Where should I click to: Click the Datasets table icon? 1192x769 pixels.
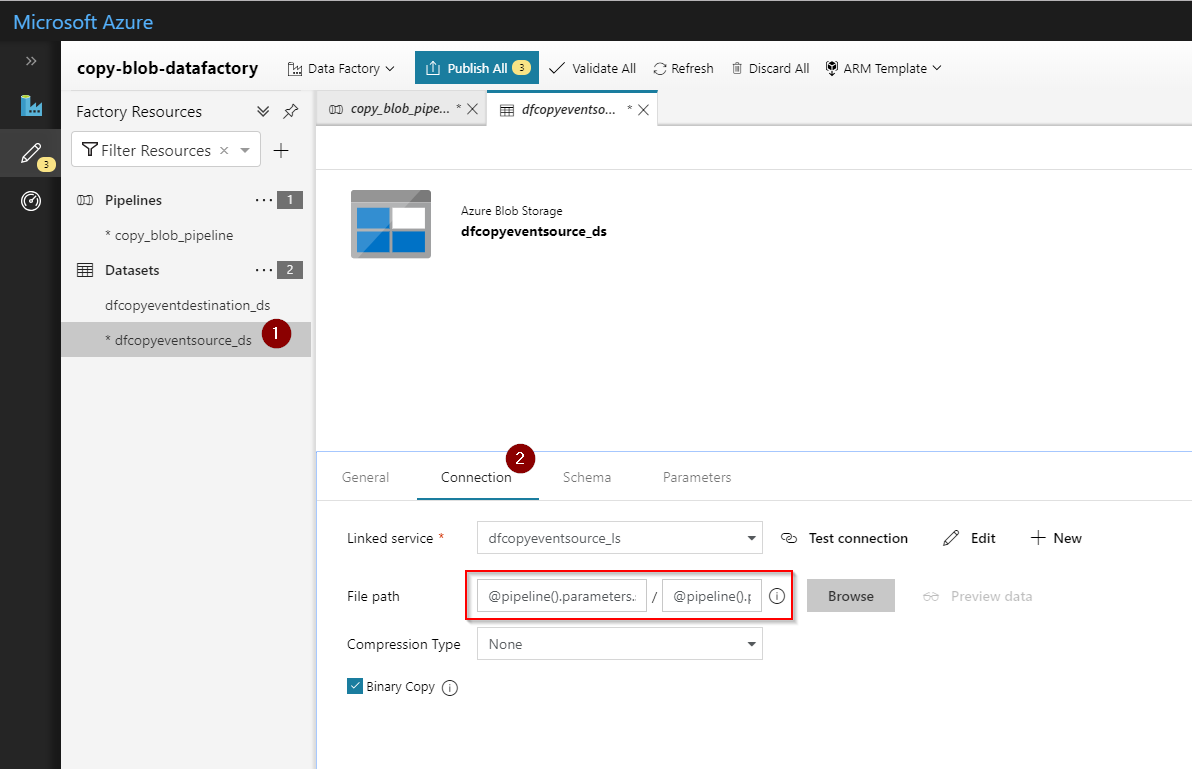[x=85, y=270]
